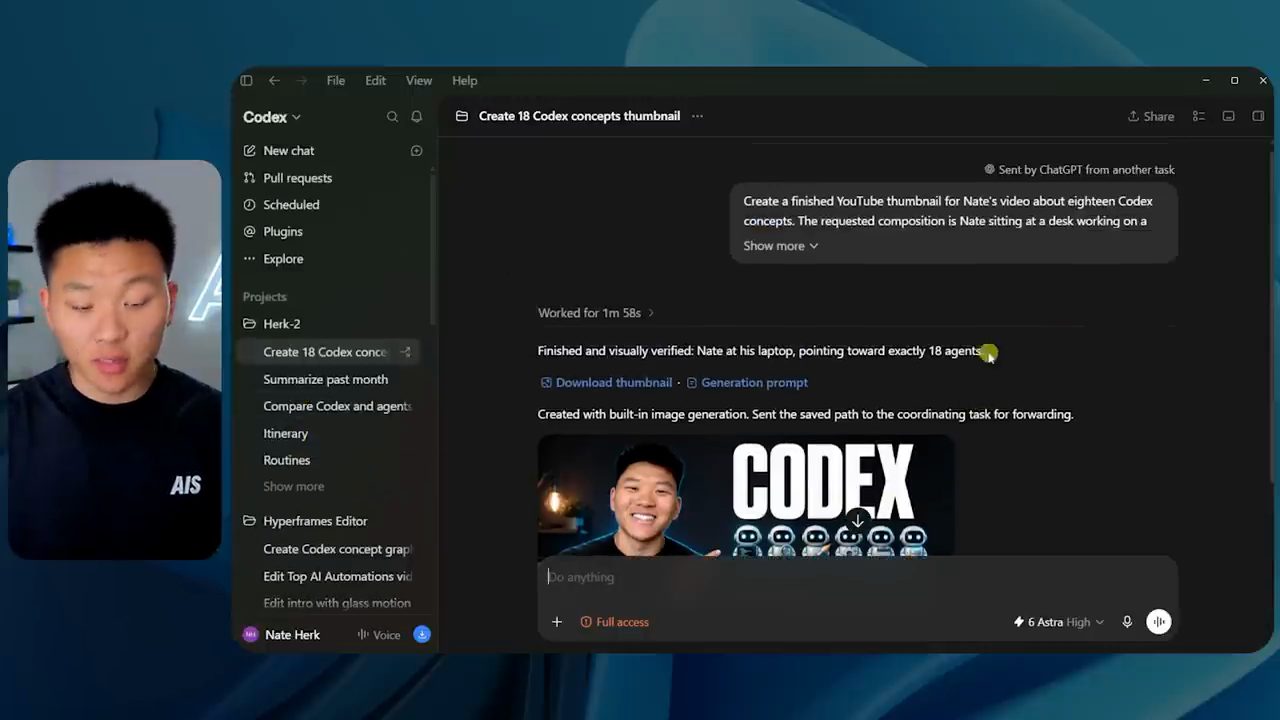Viewport: 1280px width, 720px height.
Task: Click the plus attach icon in composer
Action: pos(557,622)
